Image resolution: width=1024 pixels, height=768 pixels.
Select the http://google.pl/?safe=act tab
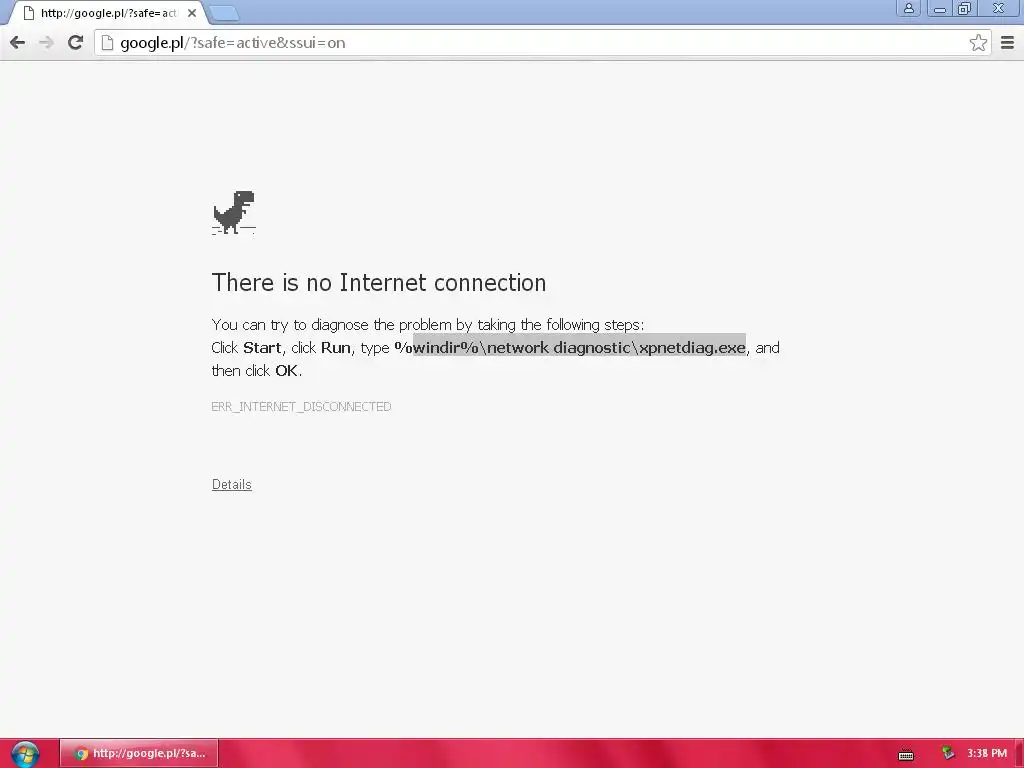[104, 12]
